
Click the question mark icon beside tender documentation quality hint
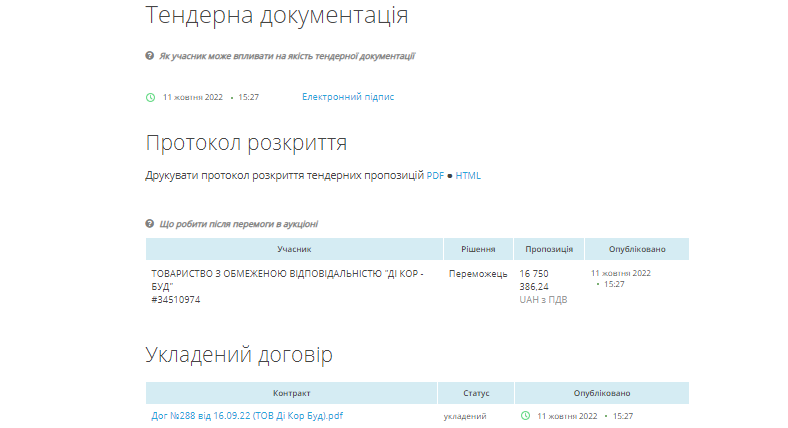tap(150, 56)
